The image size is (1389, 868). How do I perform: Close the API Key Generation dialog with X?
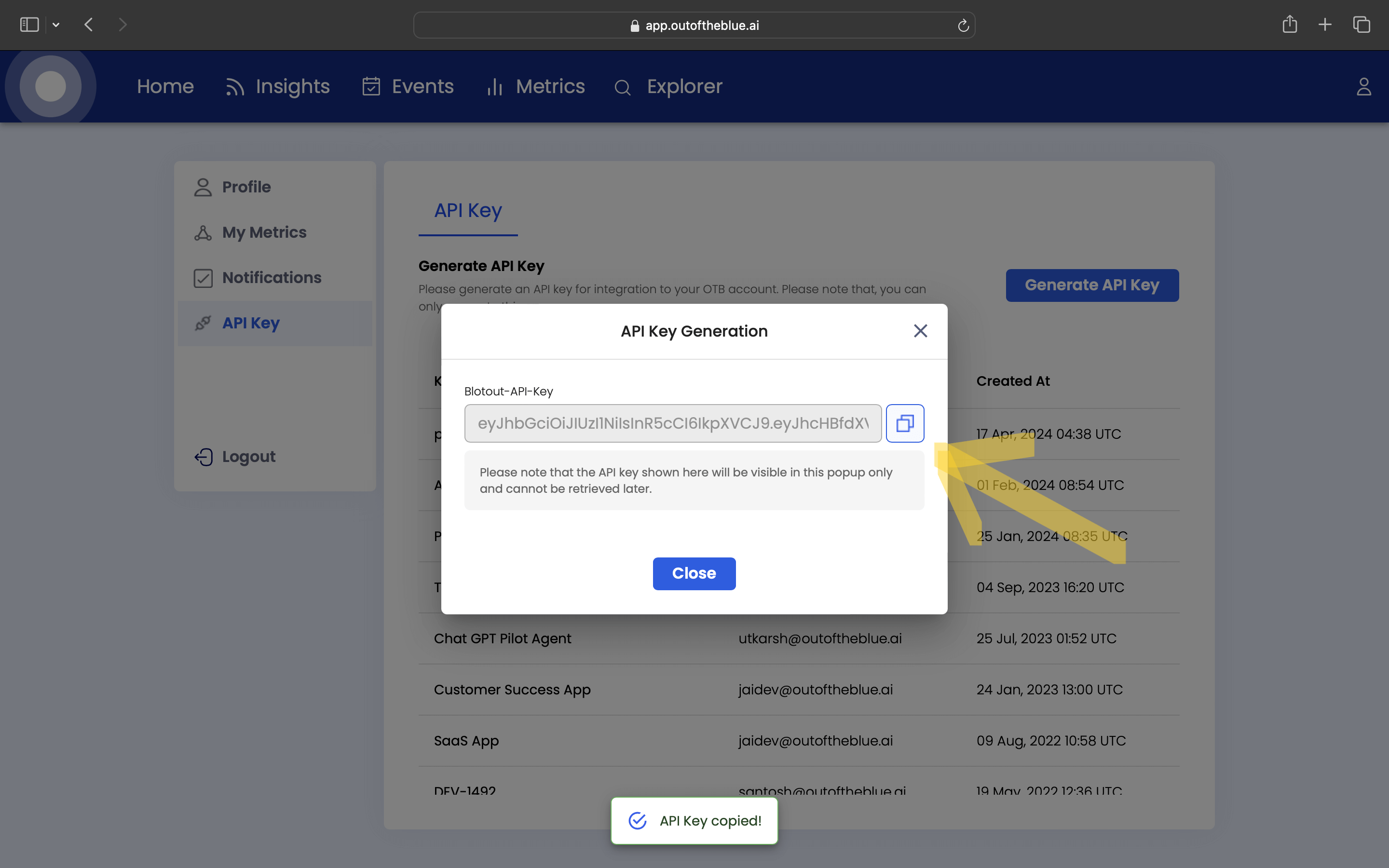click(920, 331)
